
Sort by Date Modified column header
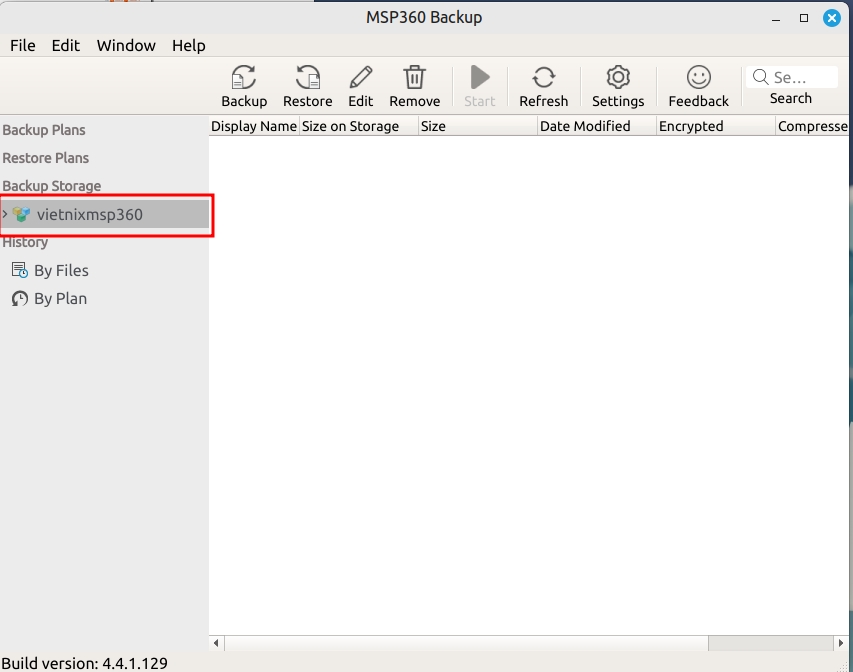[x=597, y=126]
